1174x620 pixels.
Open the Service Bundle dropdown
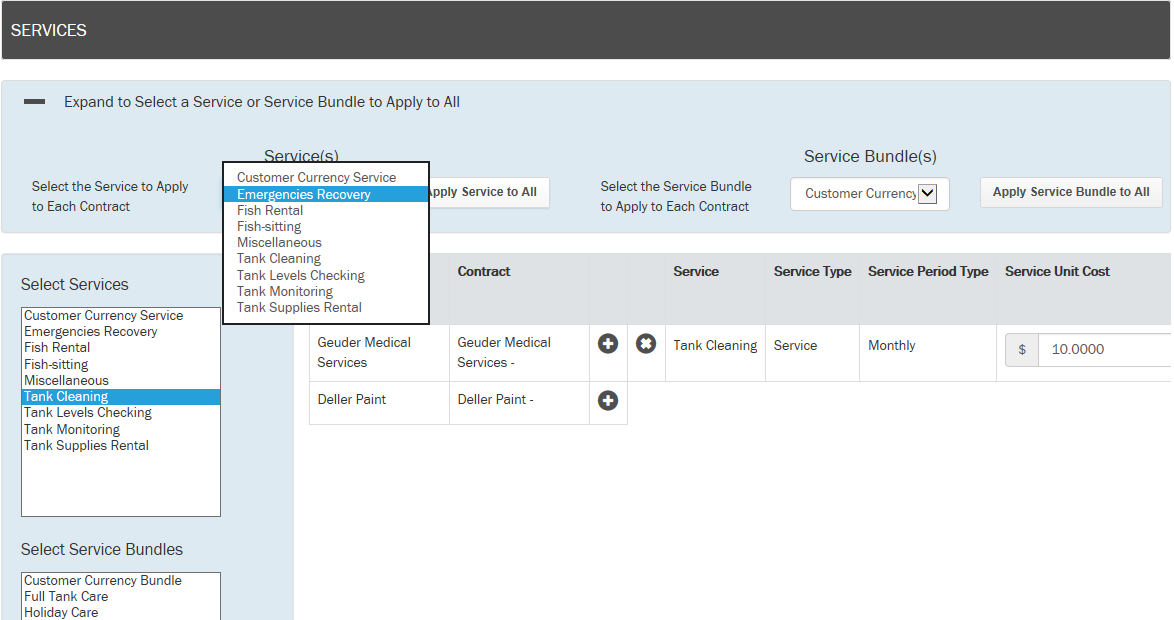click(869, 194)
